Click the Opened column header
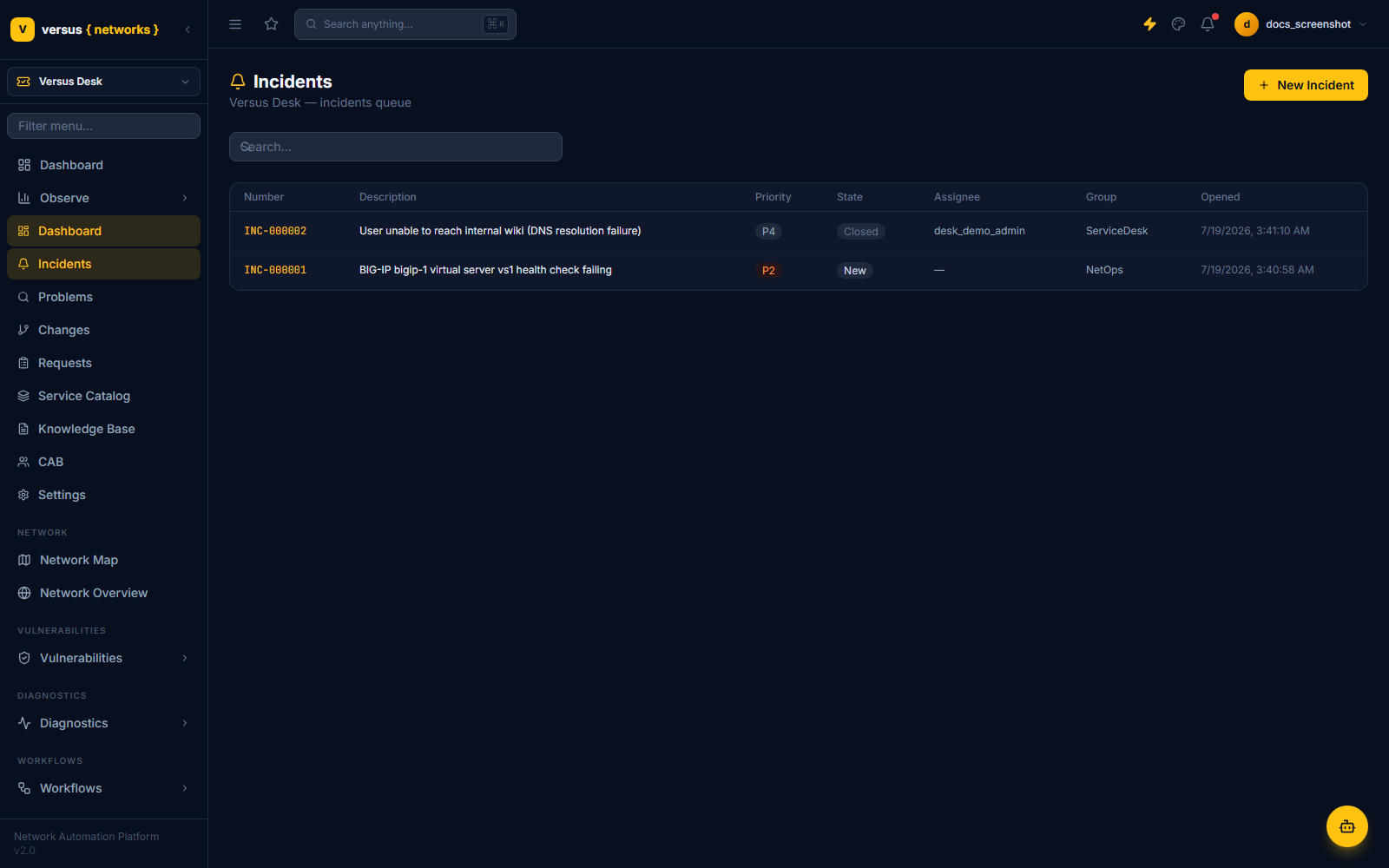This screenshot has height=868, width=1389. pos(1220,197)
